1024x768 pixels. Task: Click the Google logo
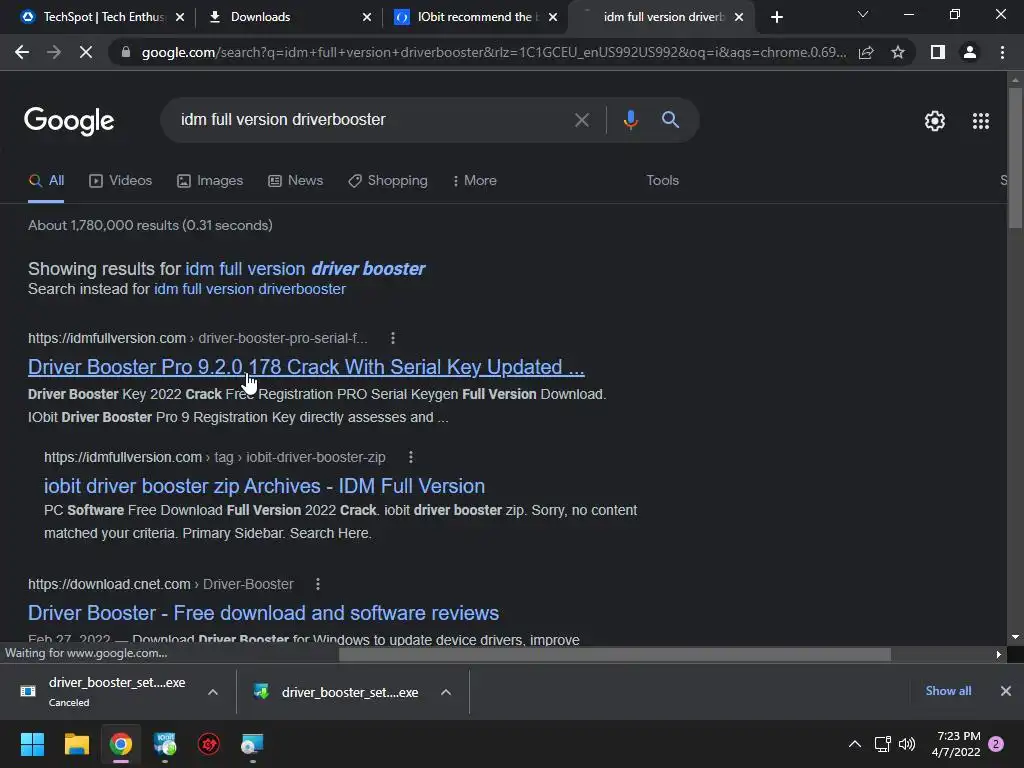(69, 121)
